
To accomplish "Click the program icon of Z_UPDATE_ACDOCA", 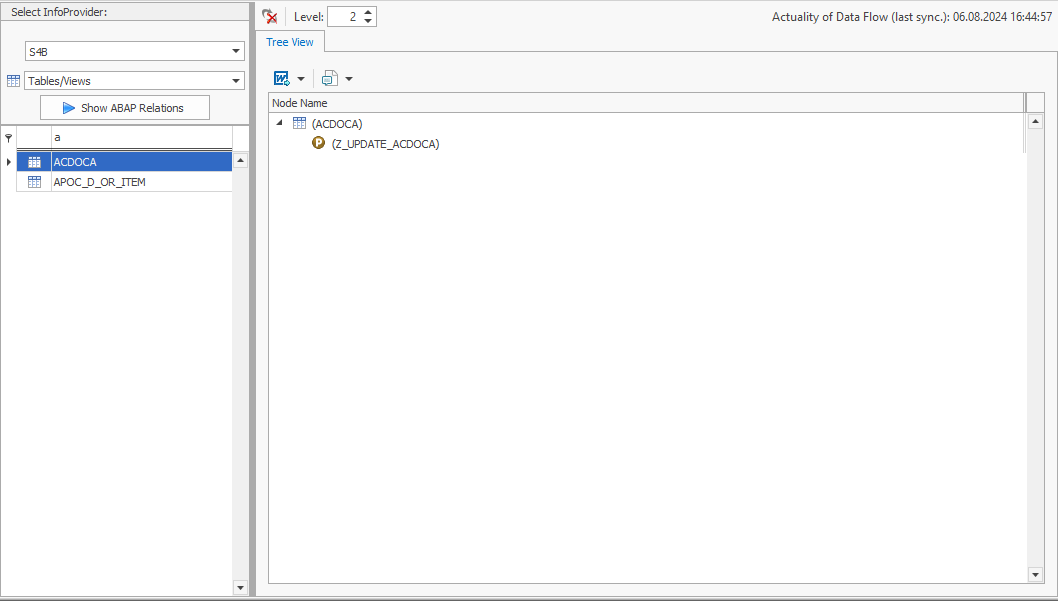I will 319,144.
